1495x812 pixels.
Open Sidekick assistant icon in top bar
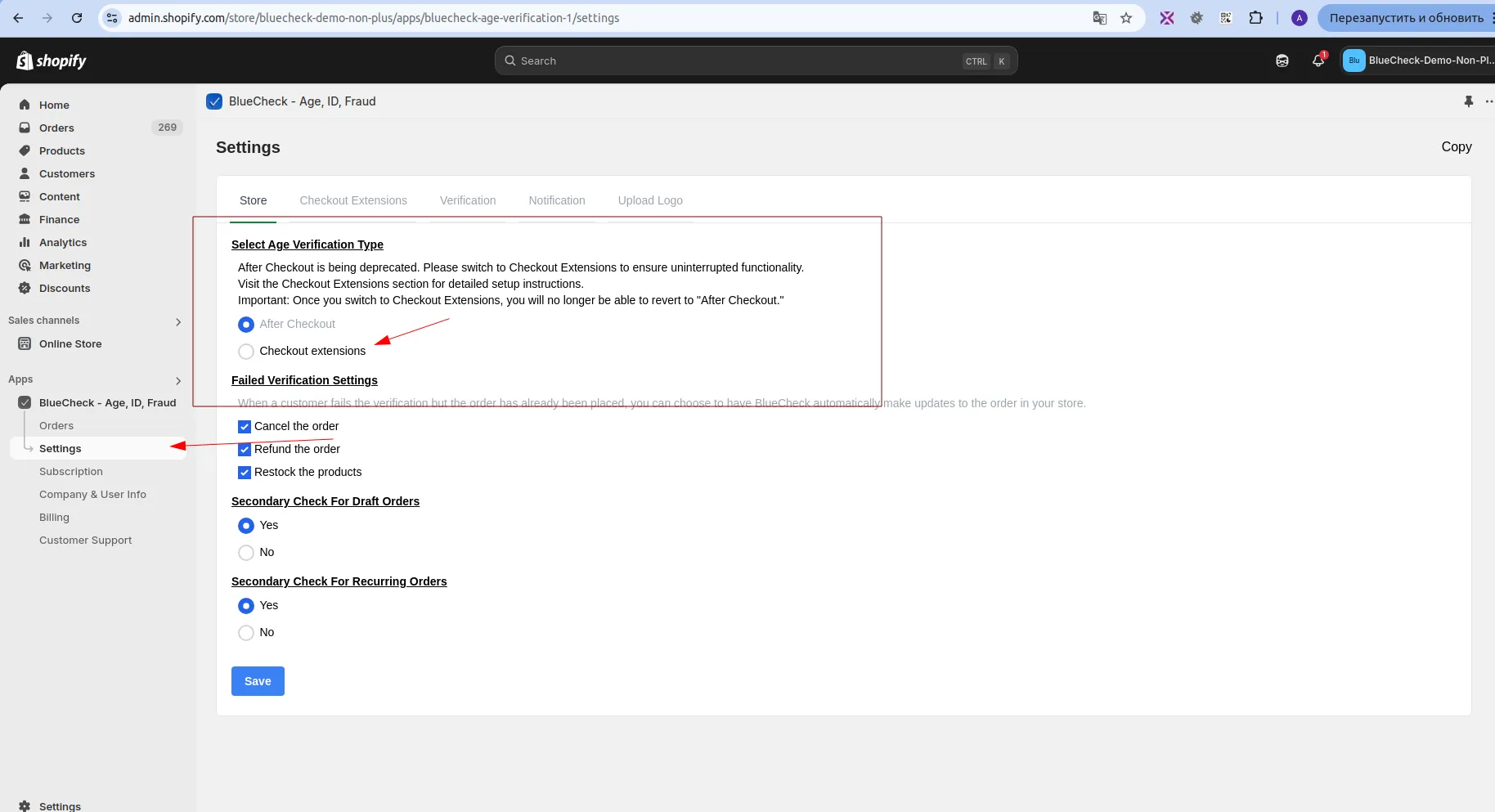pyautogui.click(x=1282, y=61)
